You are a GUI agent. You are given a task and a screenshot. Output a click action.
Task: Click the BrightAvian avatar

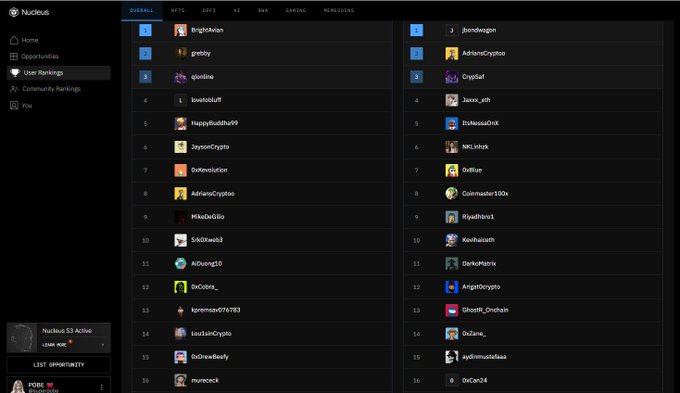tap(180, 30)
